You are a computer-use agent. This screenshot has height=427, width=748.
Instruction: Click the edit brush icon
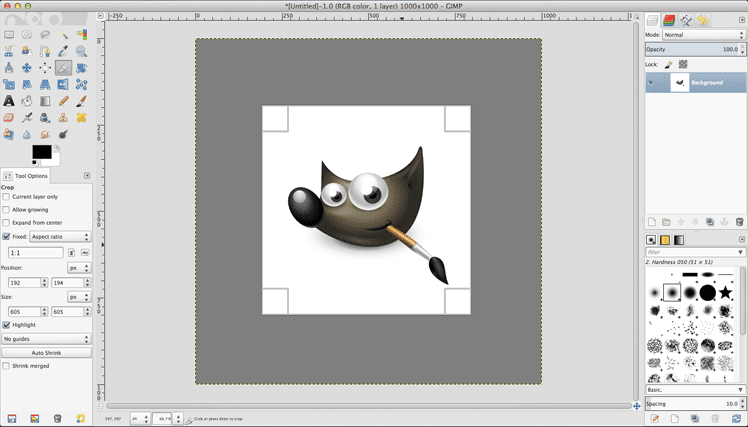(654, 418)
